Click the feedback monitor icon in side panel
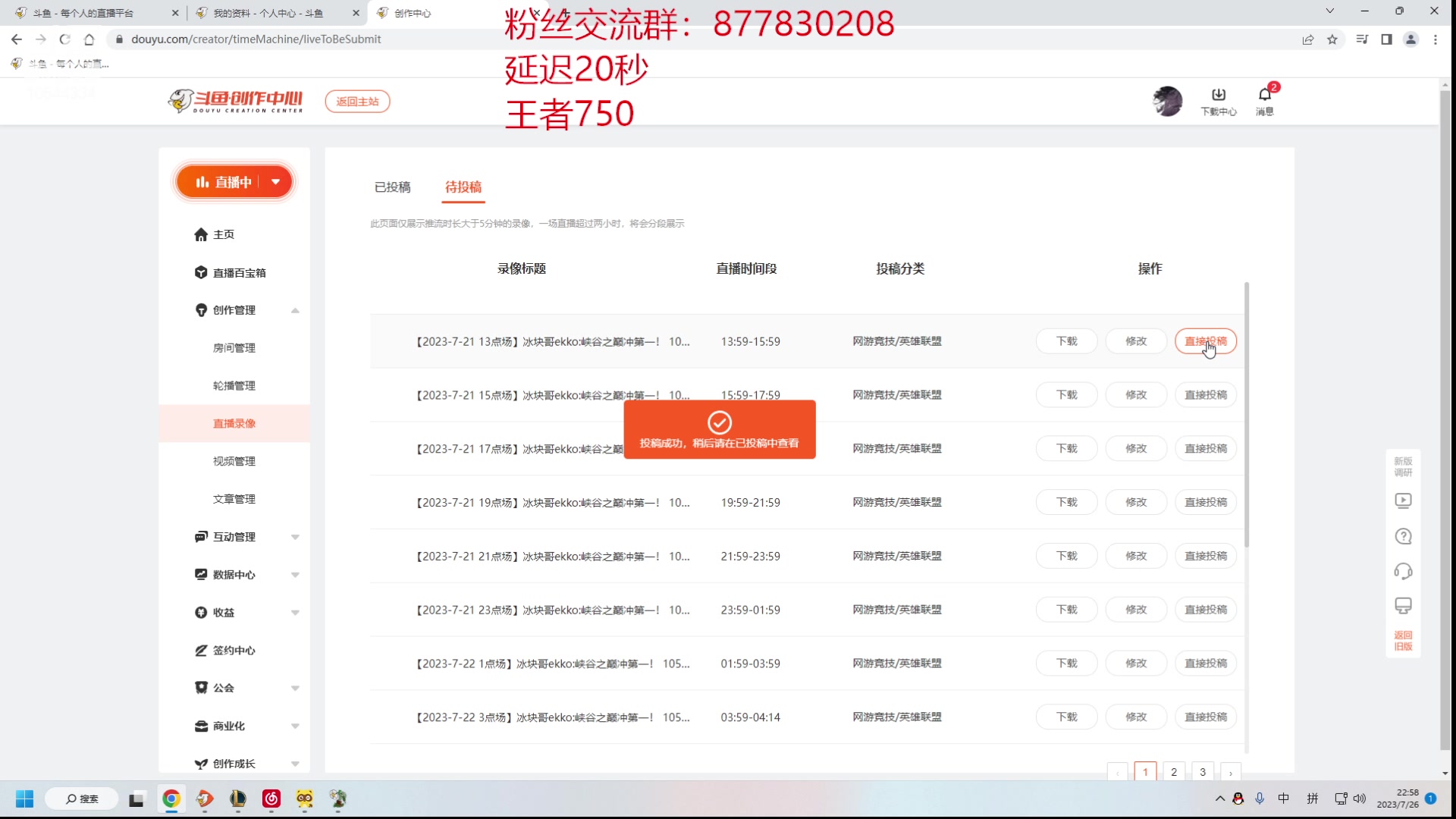 pos(1403,606)
